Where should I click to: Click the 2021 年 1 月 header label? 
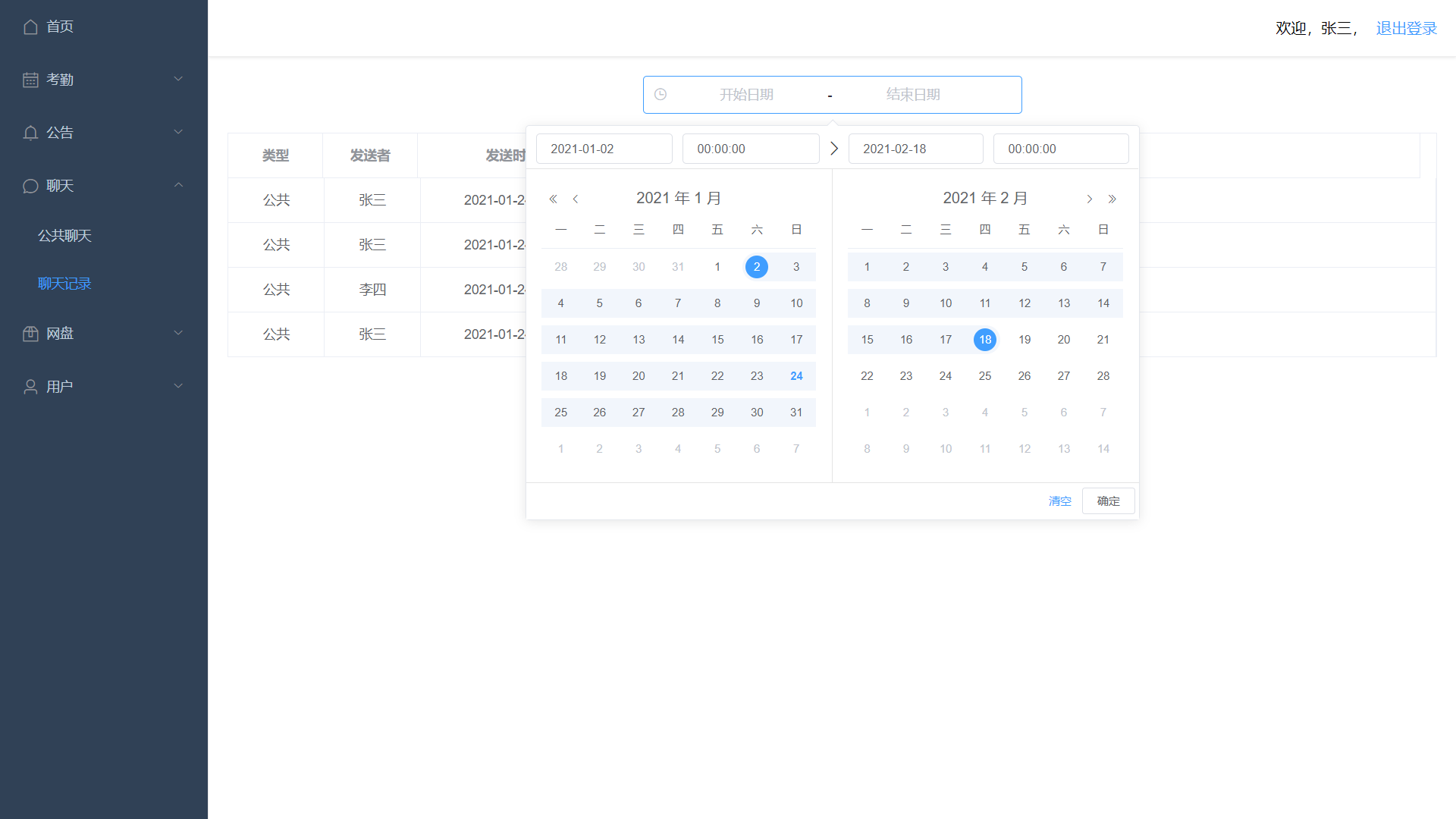pos(679,198)
